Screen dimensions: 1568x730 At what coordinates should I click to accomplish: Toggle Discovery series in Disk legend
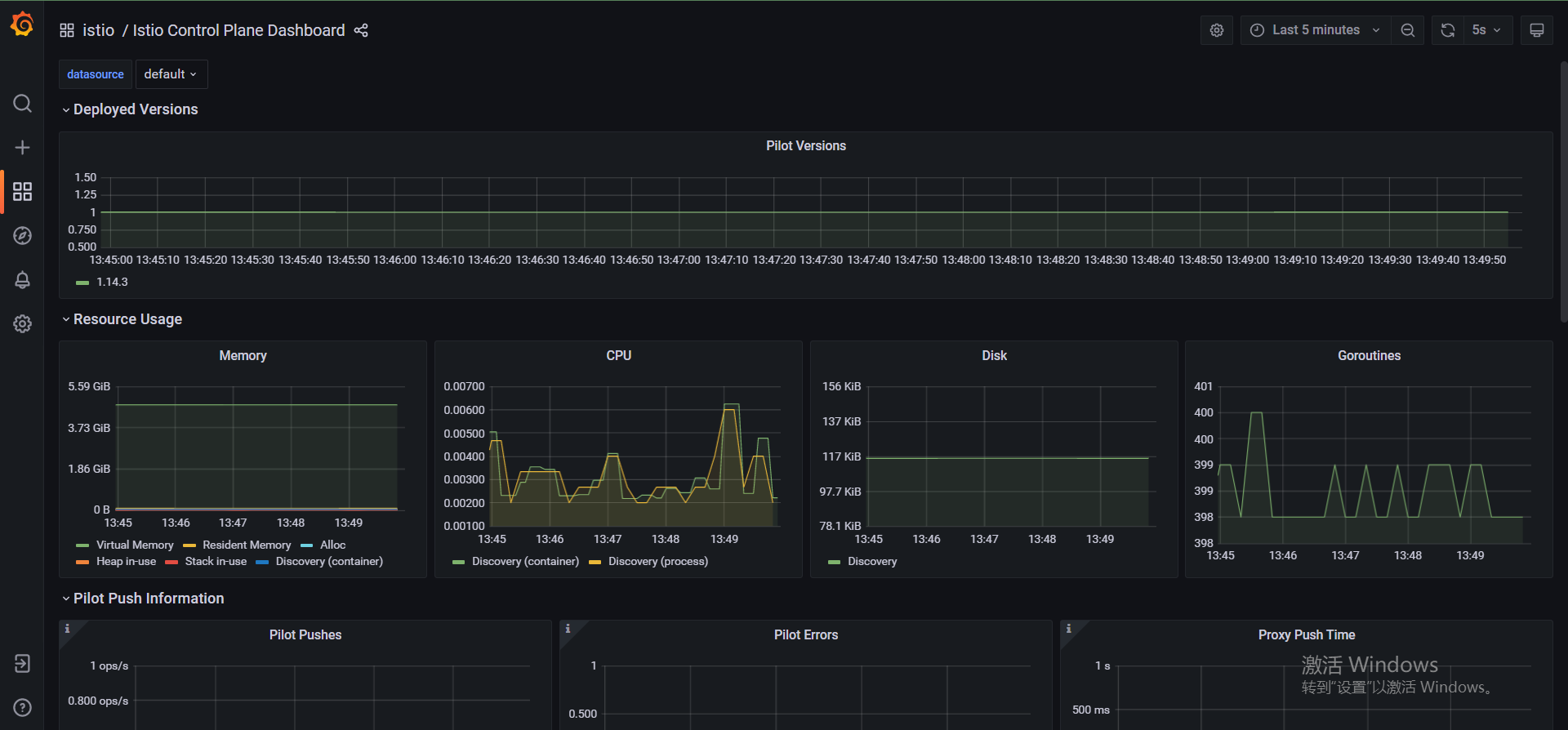pos(872,562)
